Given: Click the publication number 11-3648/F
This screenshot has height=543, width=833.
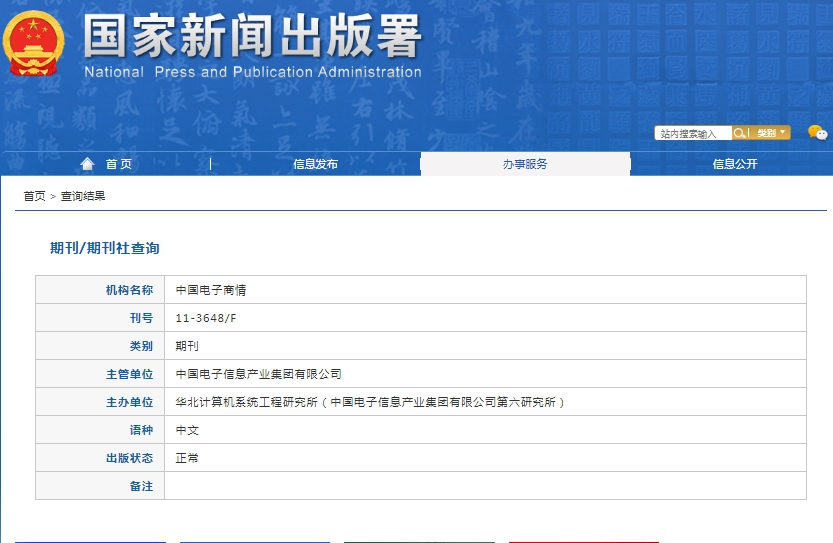Looking at the screenshot, I should coord(206,318).
